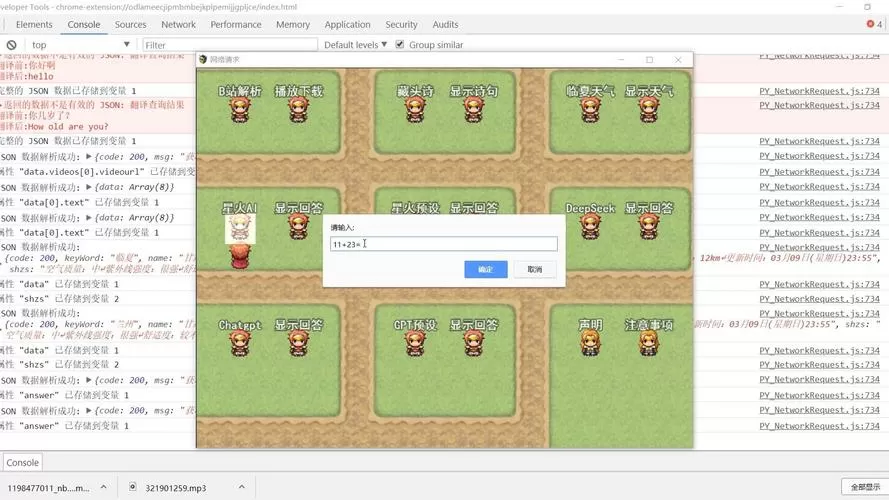Viewport: 889px width, 500px height.
Task: Click the "shzs" 已存储到变量 2 first row
Action: [x=60, y=299]
